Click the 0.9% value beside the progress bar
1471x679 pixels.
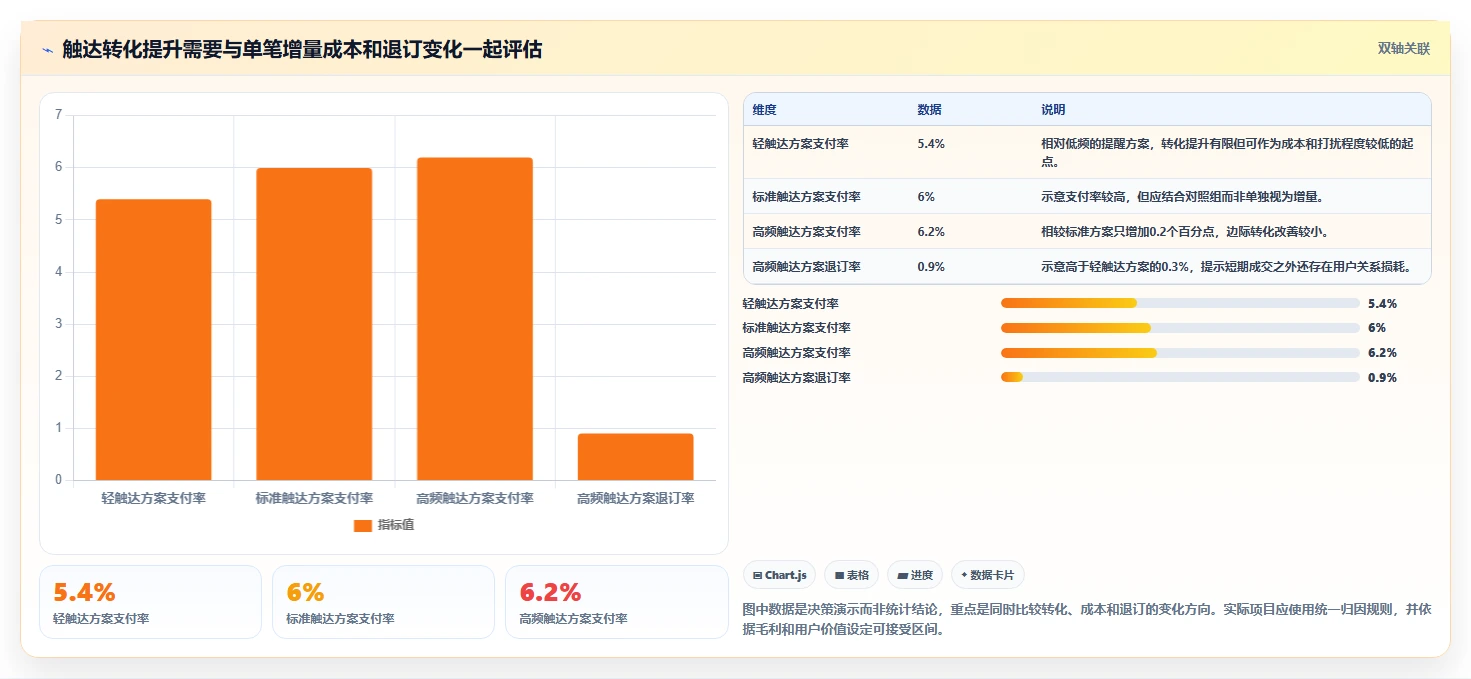(x=1382, y=378)
